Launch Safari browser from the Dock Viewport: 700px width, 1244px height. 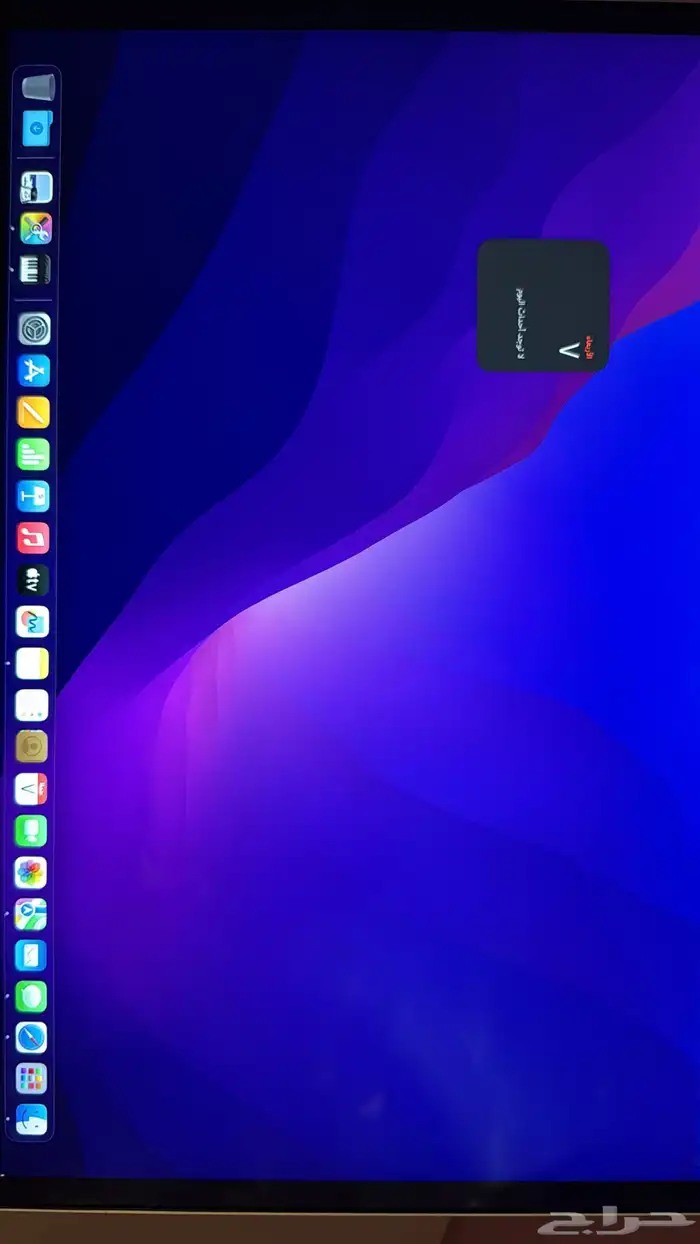pyautogui.click(x=31, y=1037)
